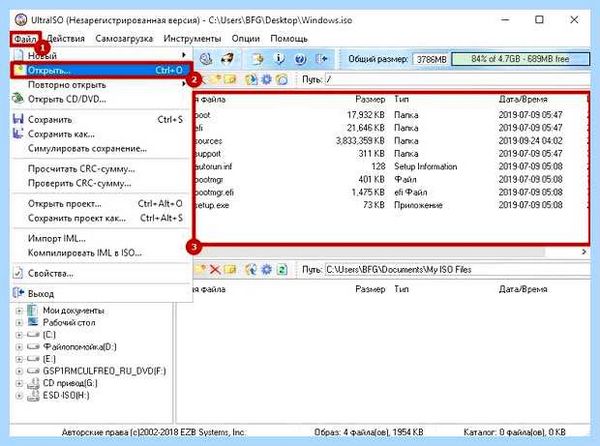Click the Размер column header in upper list

click(370, 99)
